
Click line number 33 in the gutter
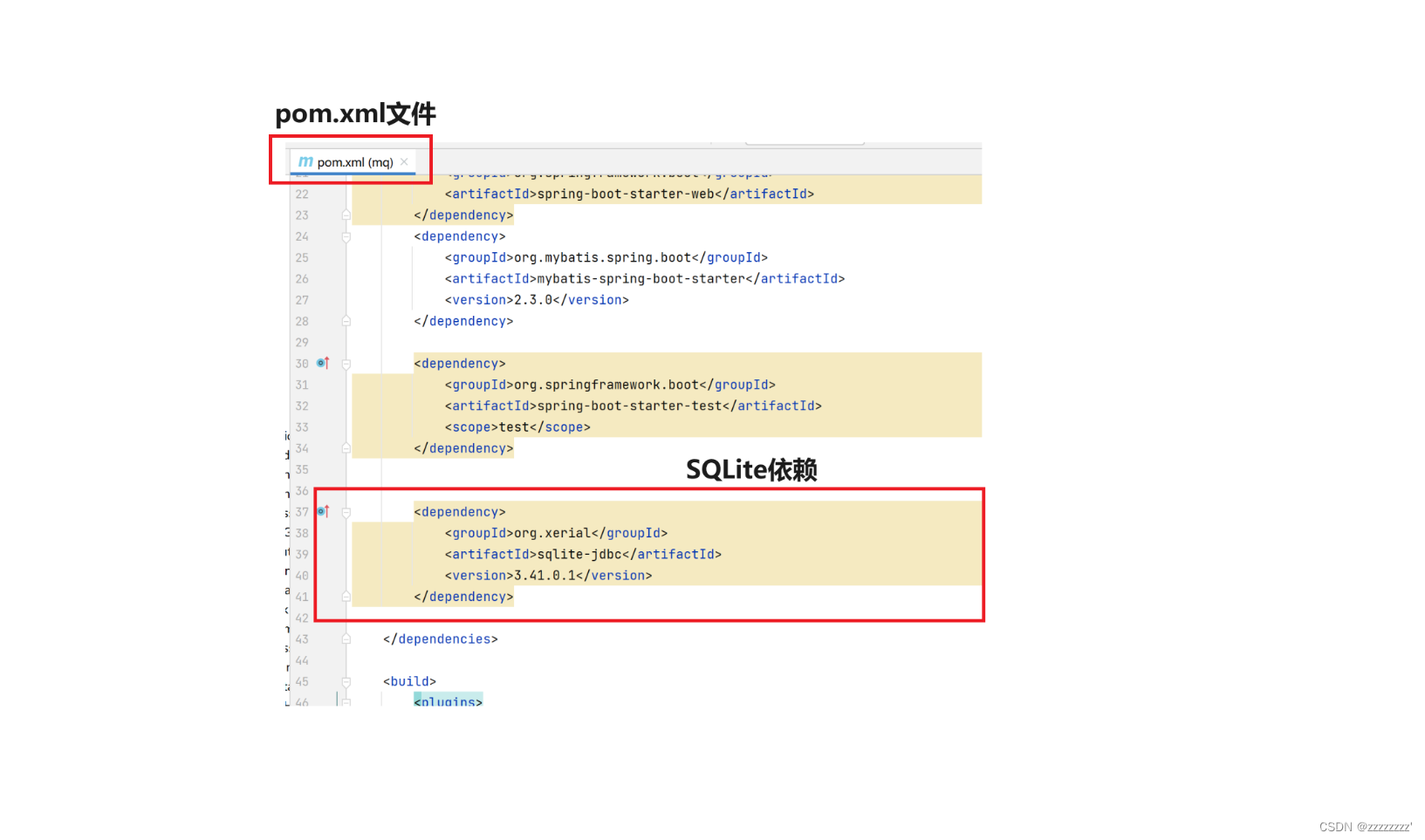tap(302, 427)
